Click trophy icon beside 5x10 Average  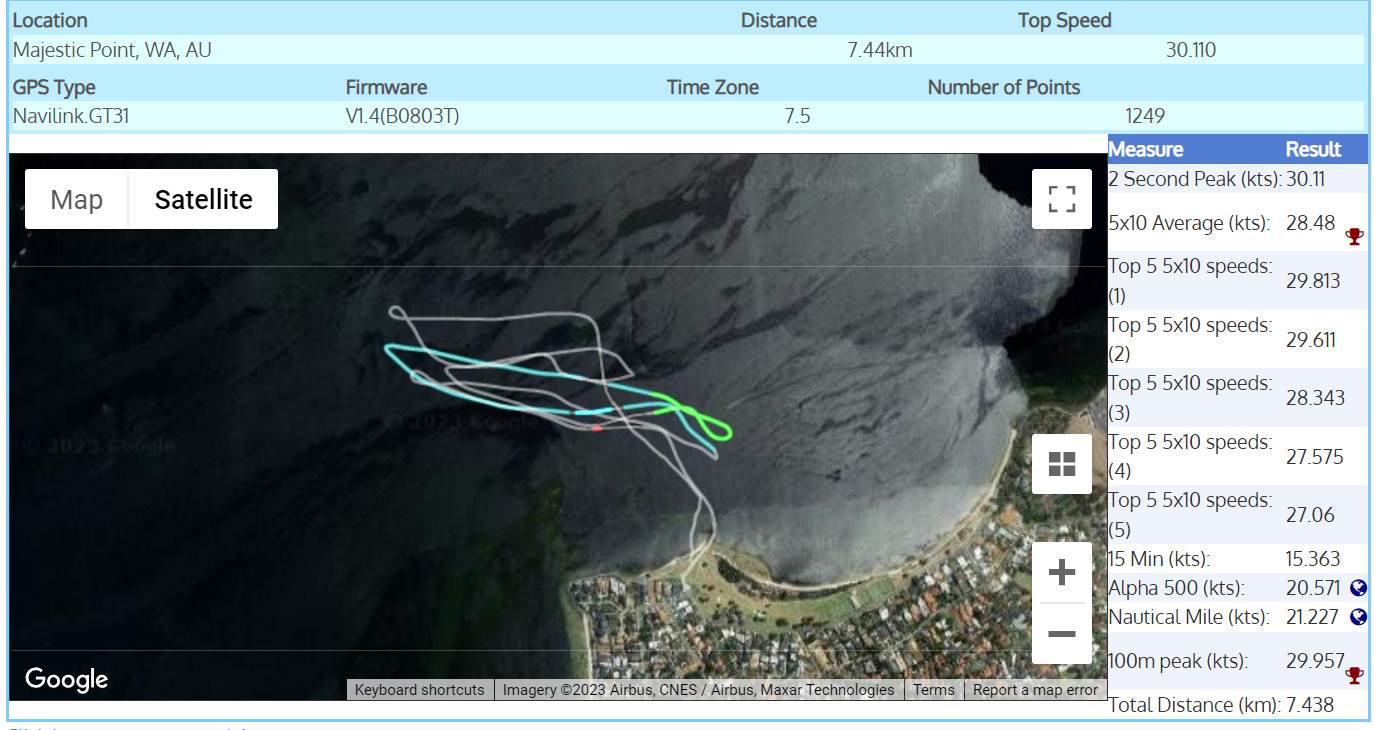coord(1354,236)
